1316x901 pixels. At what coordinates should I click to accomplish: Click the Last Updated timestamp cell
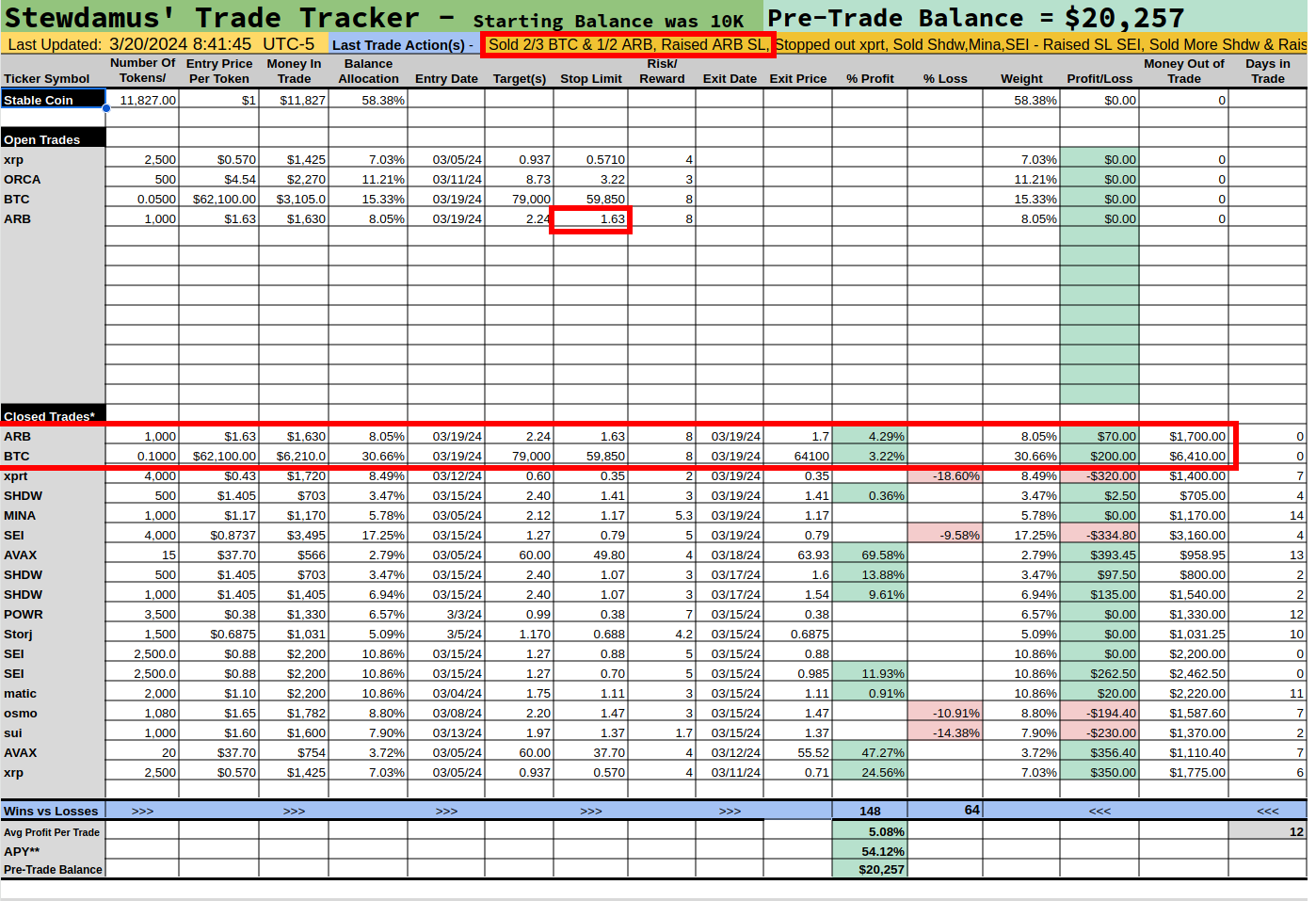pos(166,44)
